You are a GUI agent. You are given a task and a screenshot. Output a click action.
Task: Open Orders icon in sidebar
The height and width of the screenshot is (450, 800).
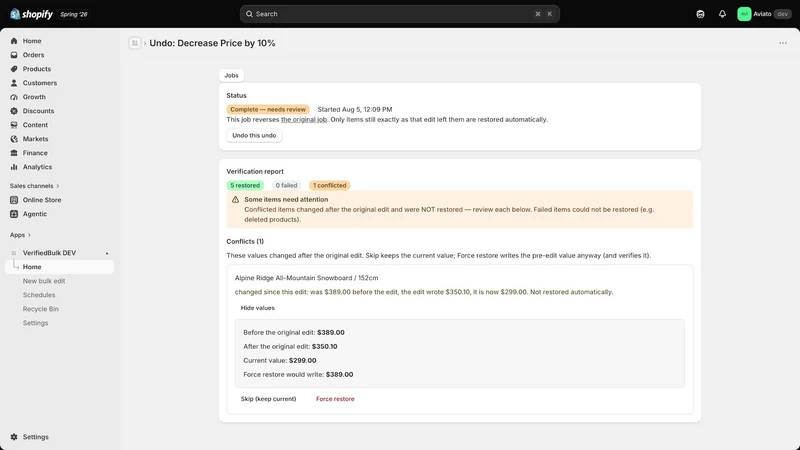point(14,55)
